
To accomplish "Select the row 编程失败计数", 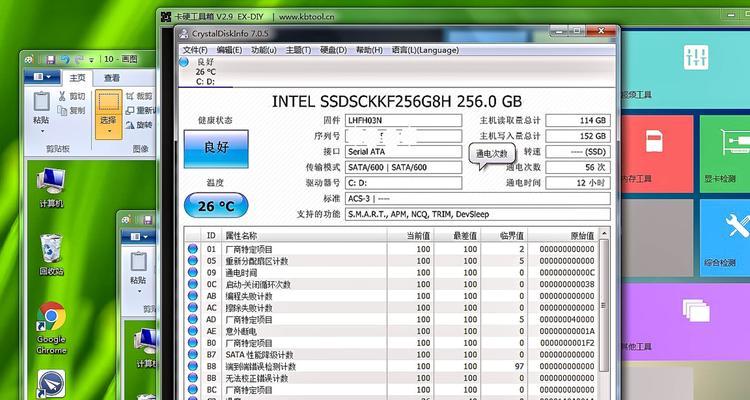I will click(392, 296).
